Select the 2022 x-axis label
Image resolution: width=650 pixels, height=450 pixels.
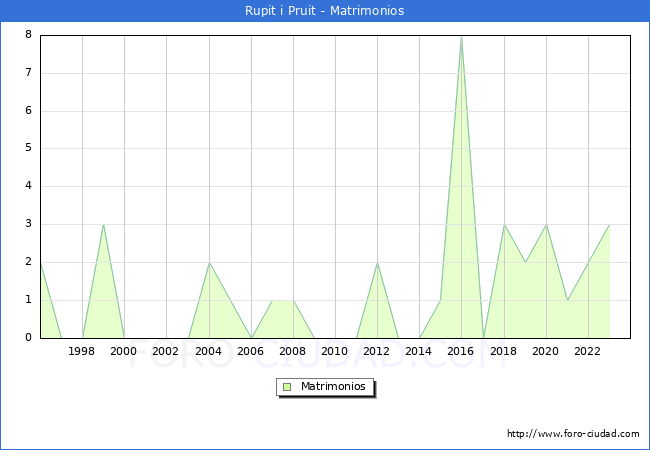[587, 351]
